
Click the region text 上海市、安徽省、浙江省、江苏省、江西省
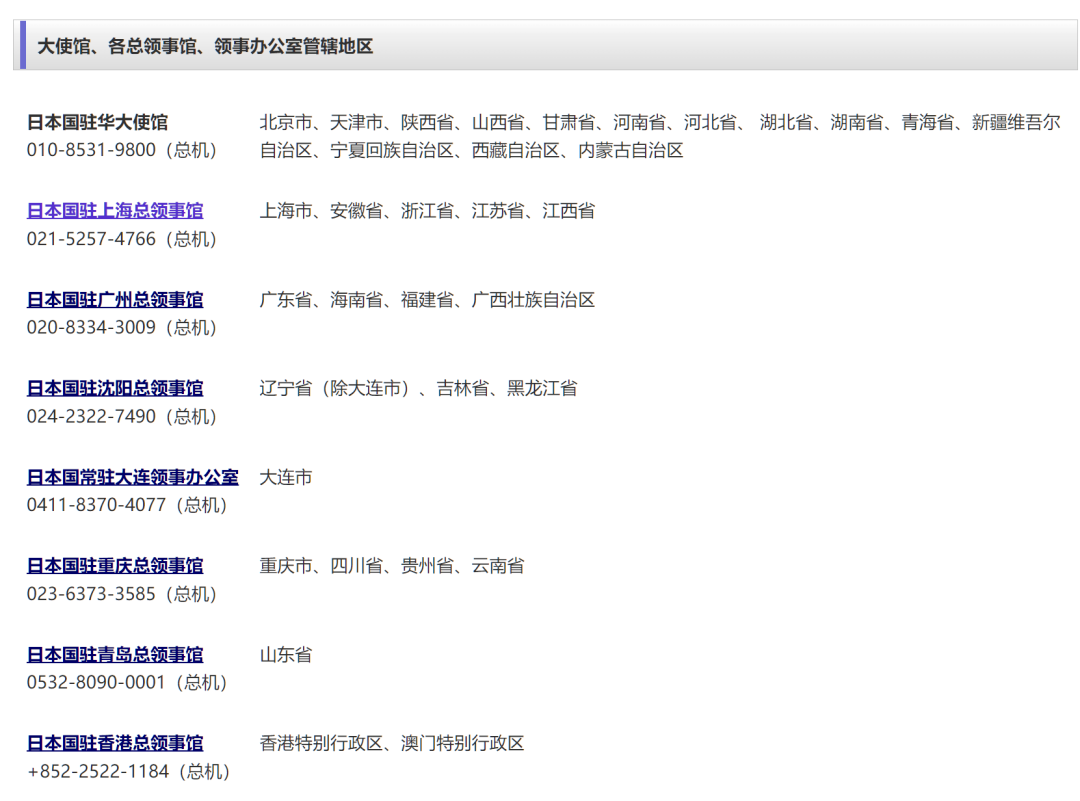tap(427, 211)
